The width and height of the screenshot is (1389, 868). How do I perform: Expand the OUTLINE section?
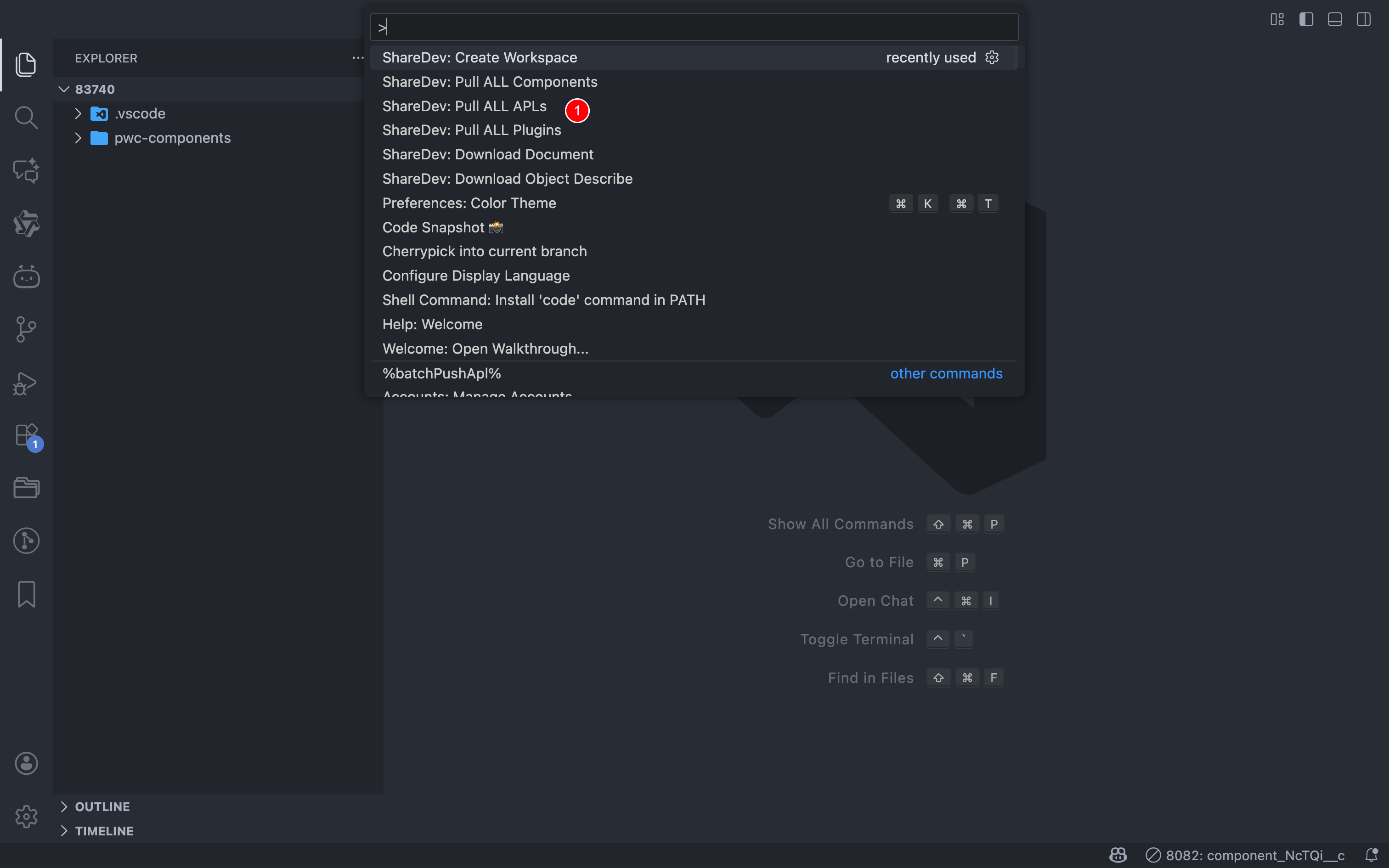click(102, 806)
